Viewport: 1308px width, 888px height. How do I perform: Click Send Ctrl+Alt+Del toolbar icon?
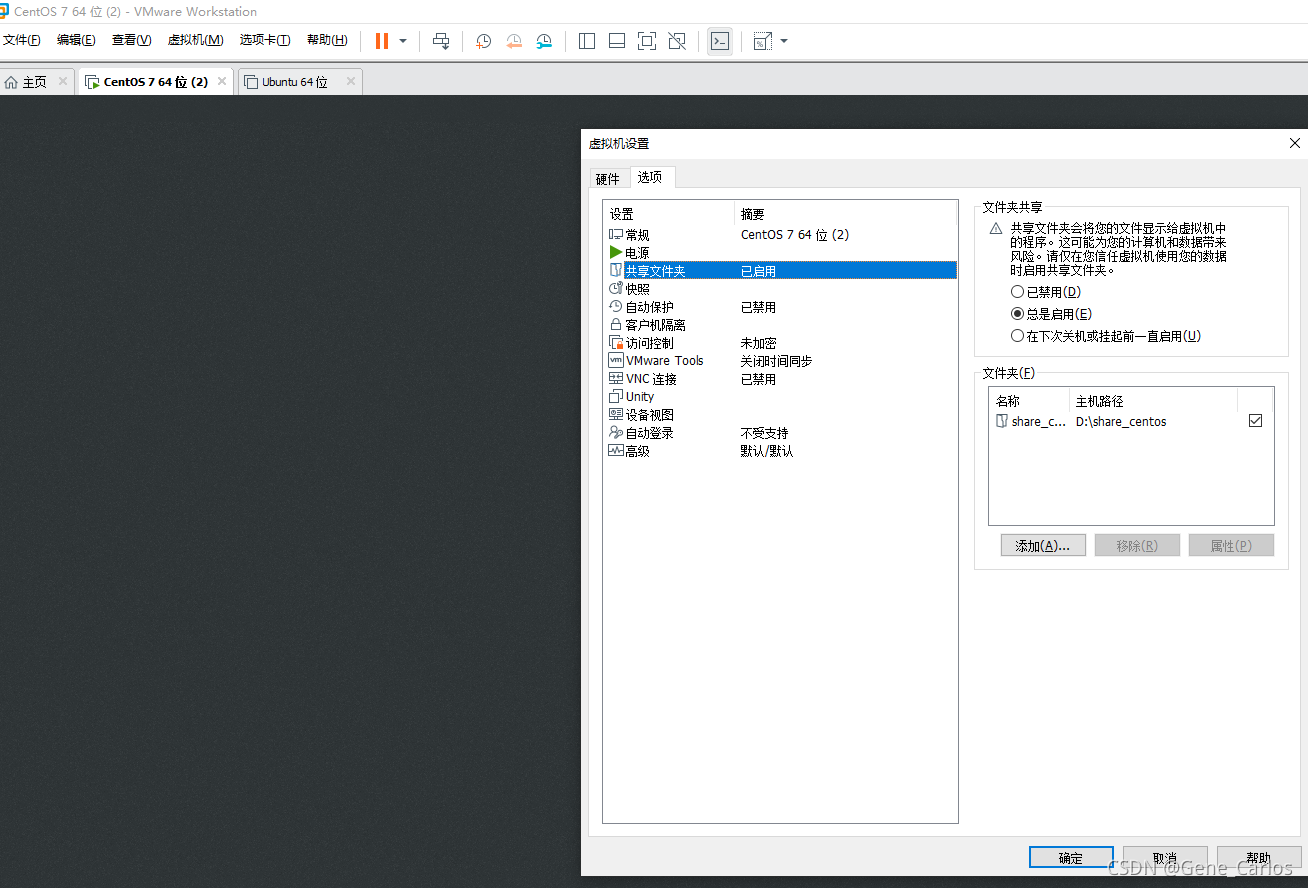coord(441,41)
